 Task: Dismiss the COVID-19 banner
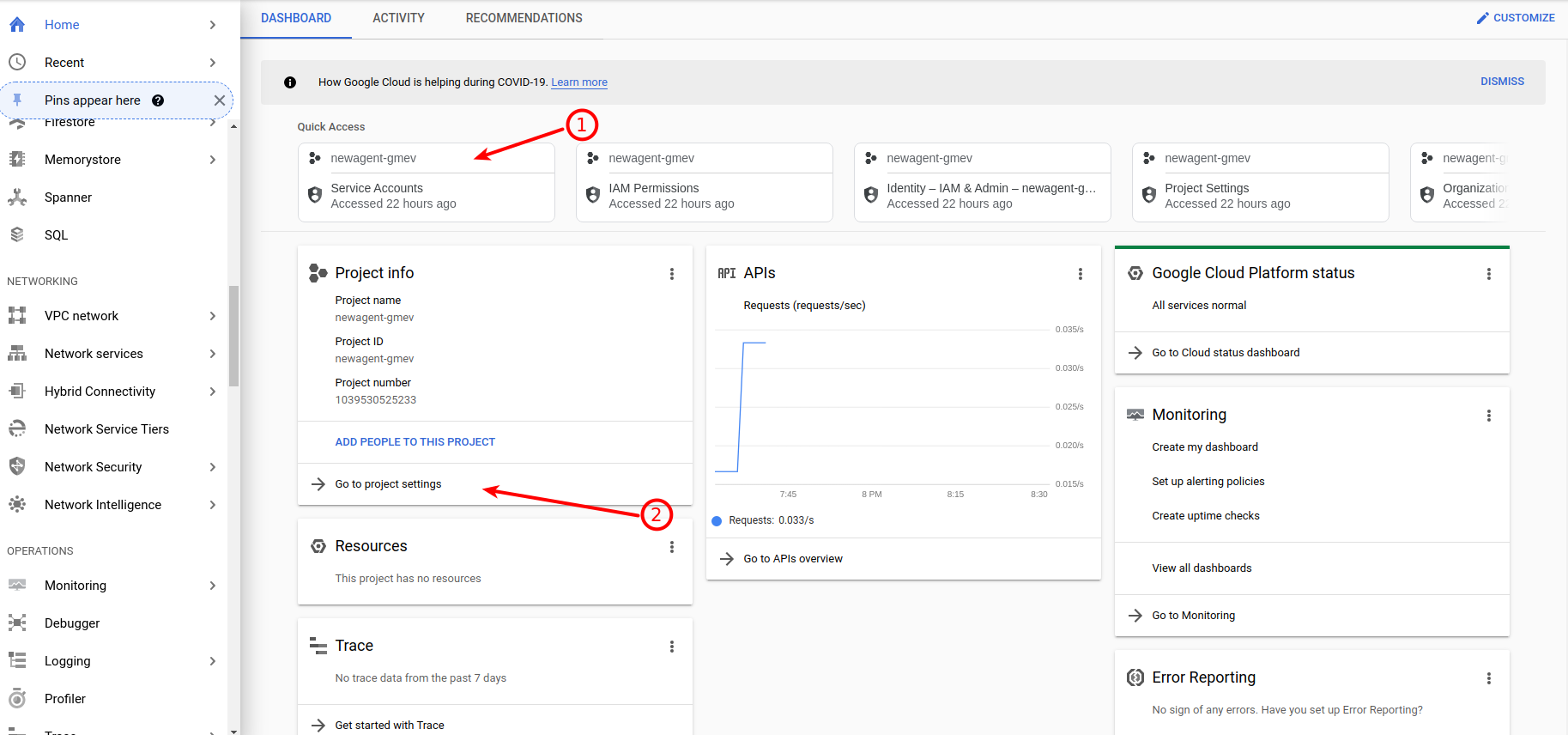click(x=1502, y=82)
